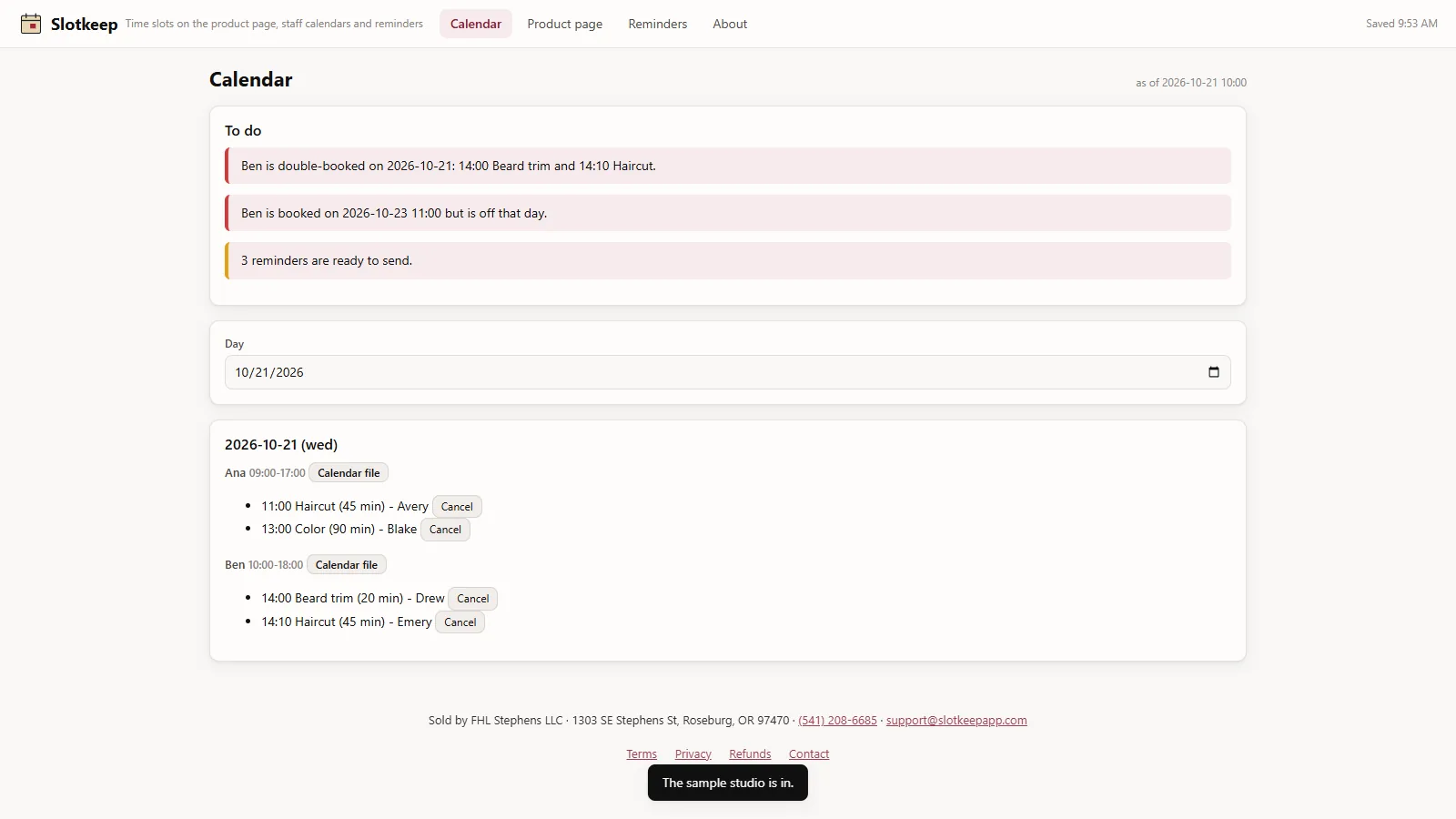This screenshot has height=819, width=1456.
Task: Open the Refunds policy link
Action: pos(750,754)
